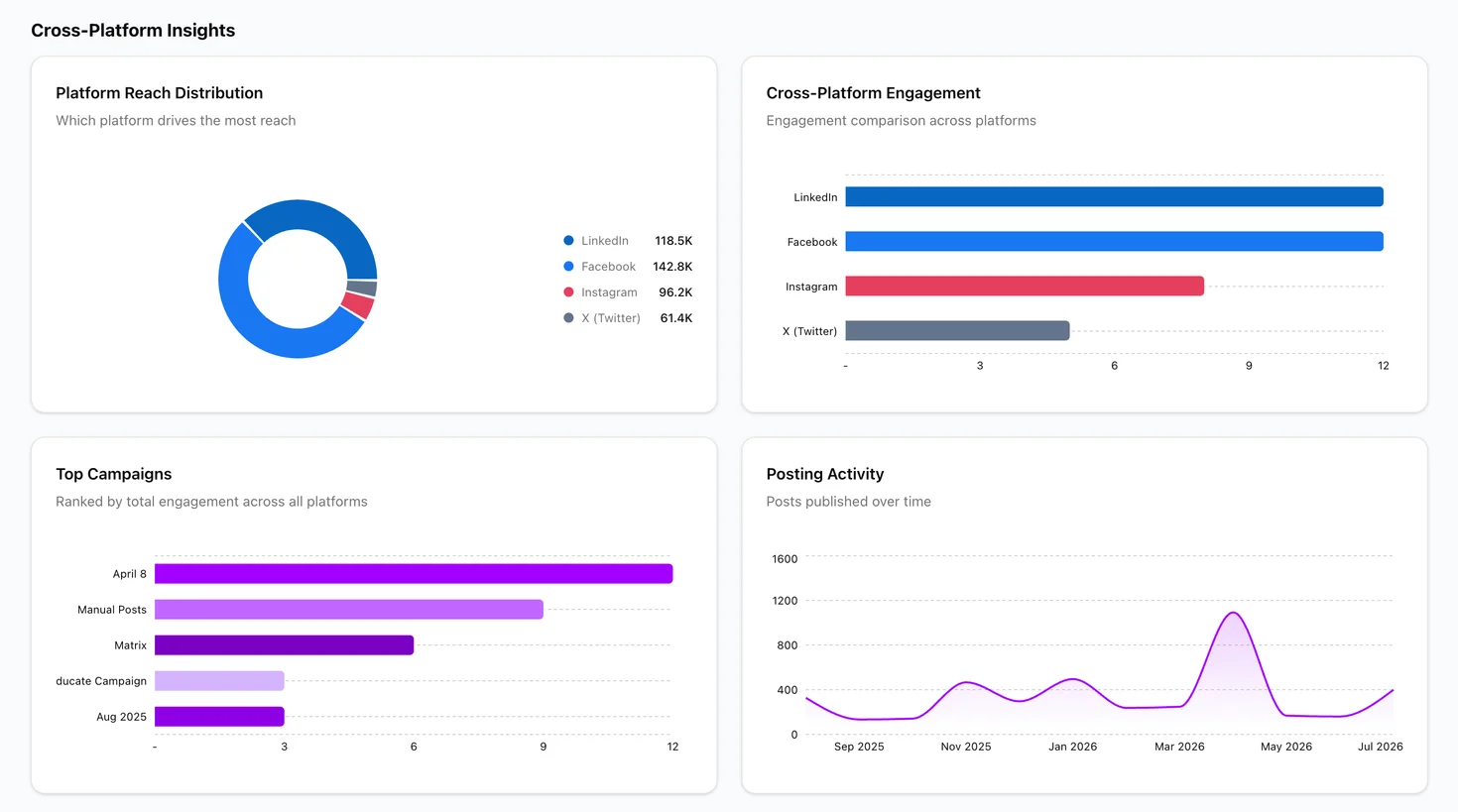
Task: Click the Instagram legend color dot
Action: coord(568,292)
